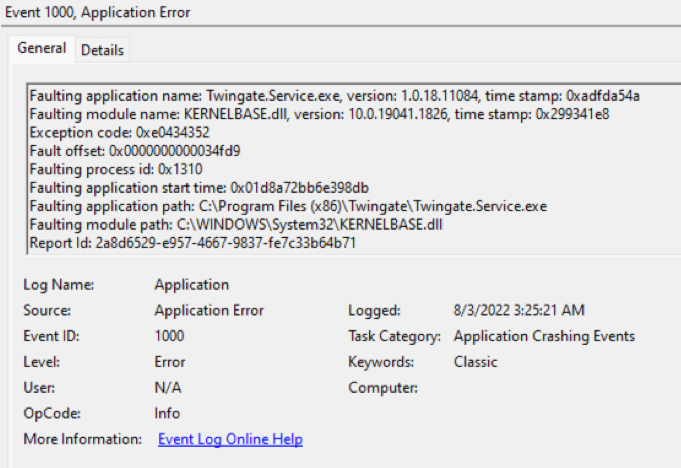Click the Task Category: label

(394, 336)
